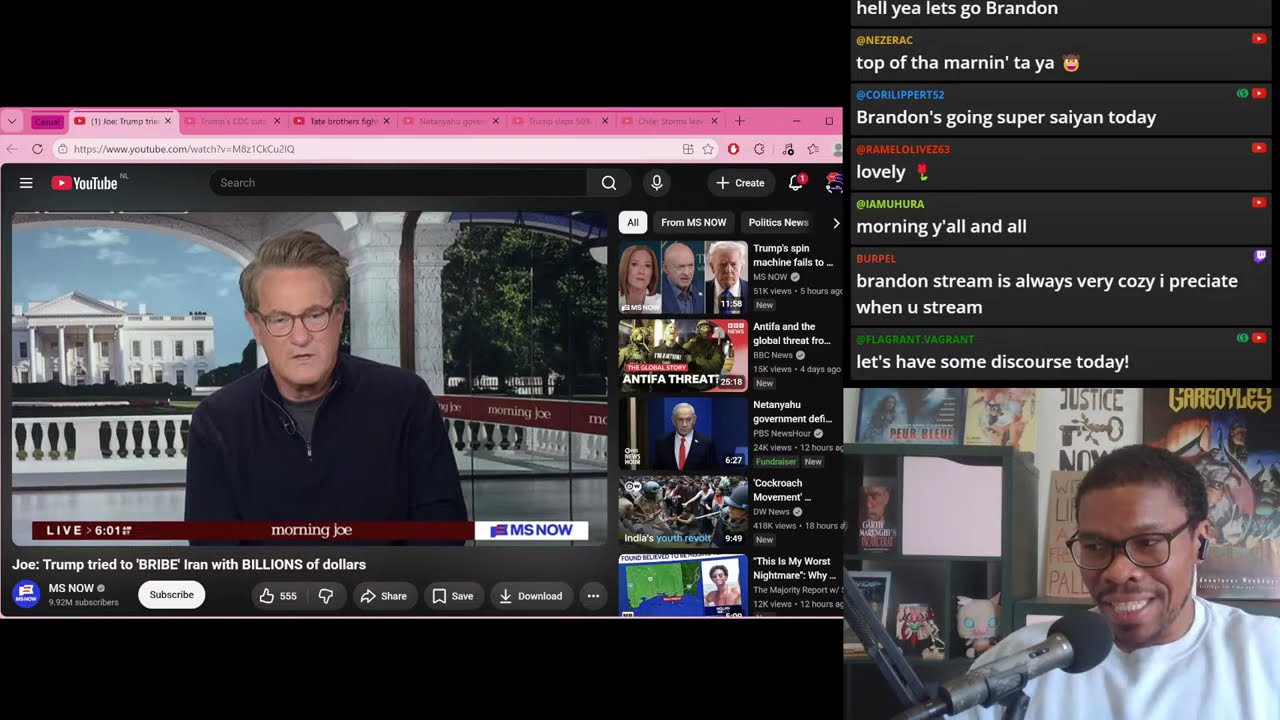Image resolution: width=1280 pixels, height=720 pixels.
Task: Subscribe to the MS NOW channel
Action: tap(172, 595)
